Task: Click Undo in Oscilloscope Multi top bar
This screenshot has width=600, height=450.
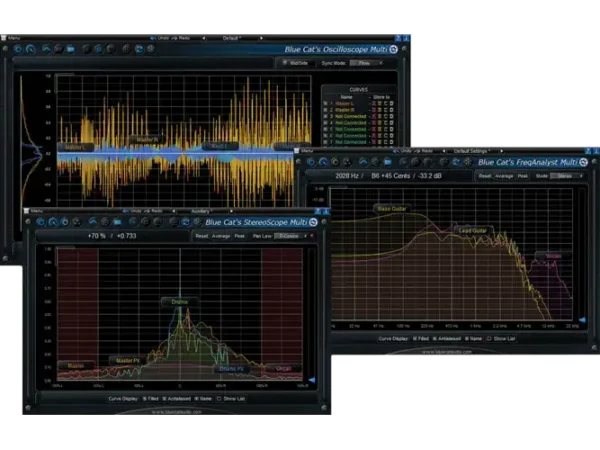Action: click(160, 38)
